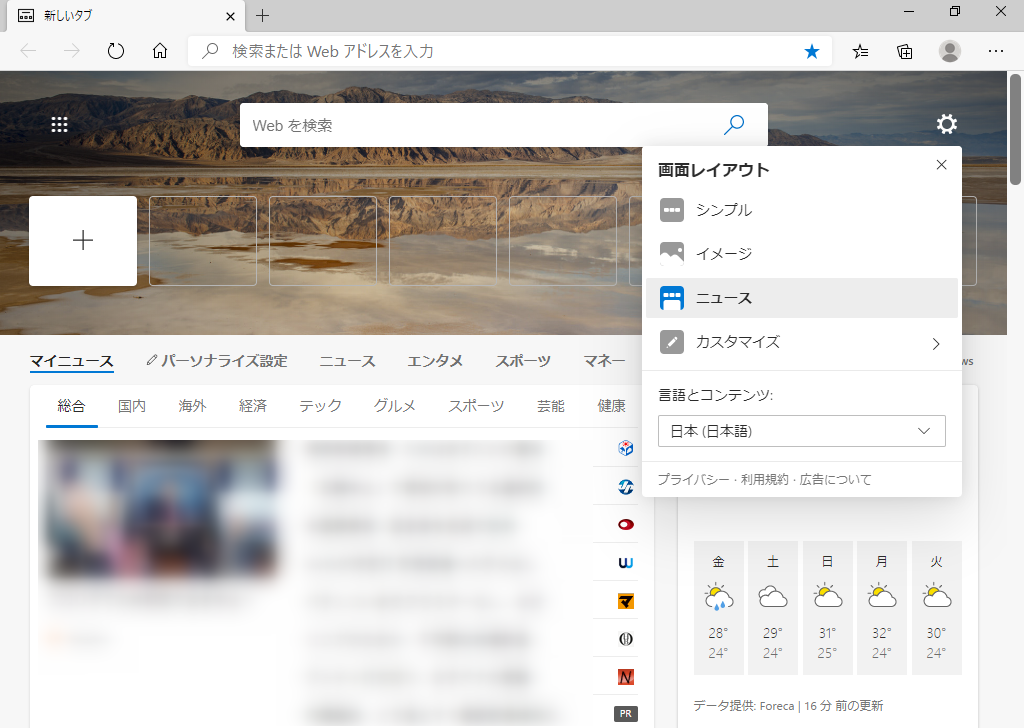Open the favorites list icon
Screen dimensions: 1024x728
[860, 51]
